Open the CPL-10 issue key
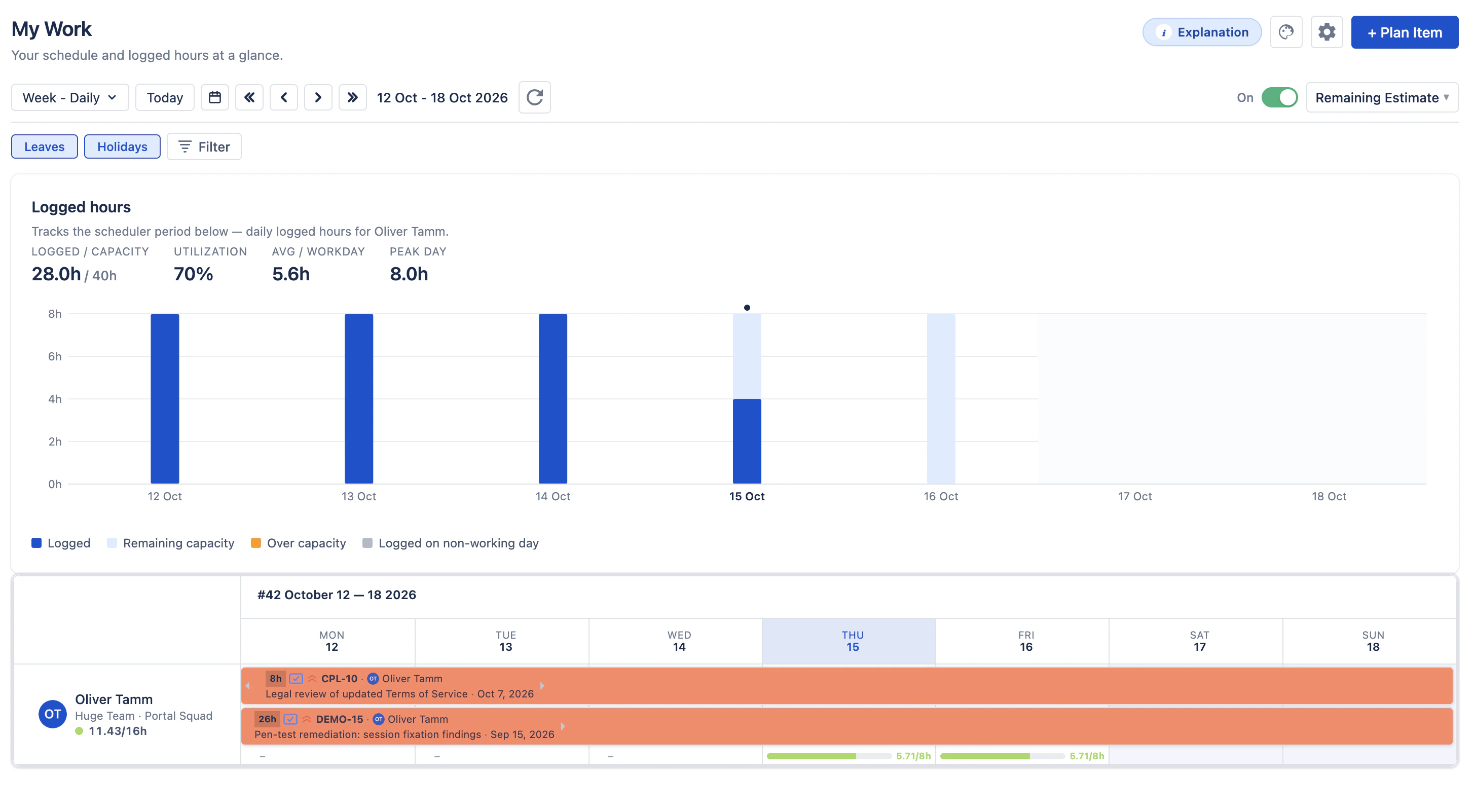 pos(339,679)
